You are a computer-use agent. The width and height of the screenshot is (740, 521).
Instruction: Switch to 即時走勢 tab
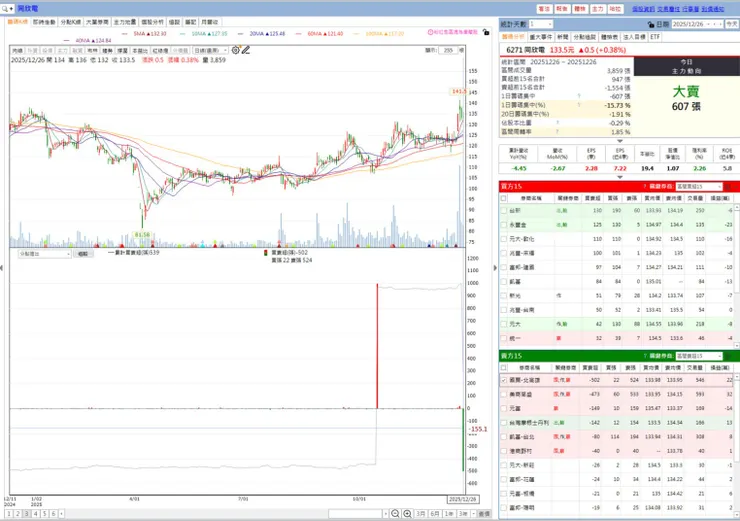pyautogui.click(x=44, y=22)
